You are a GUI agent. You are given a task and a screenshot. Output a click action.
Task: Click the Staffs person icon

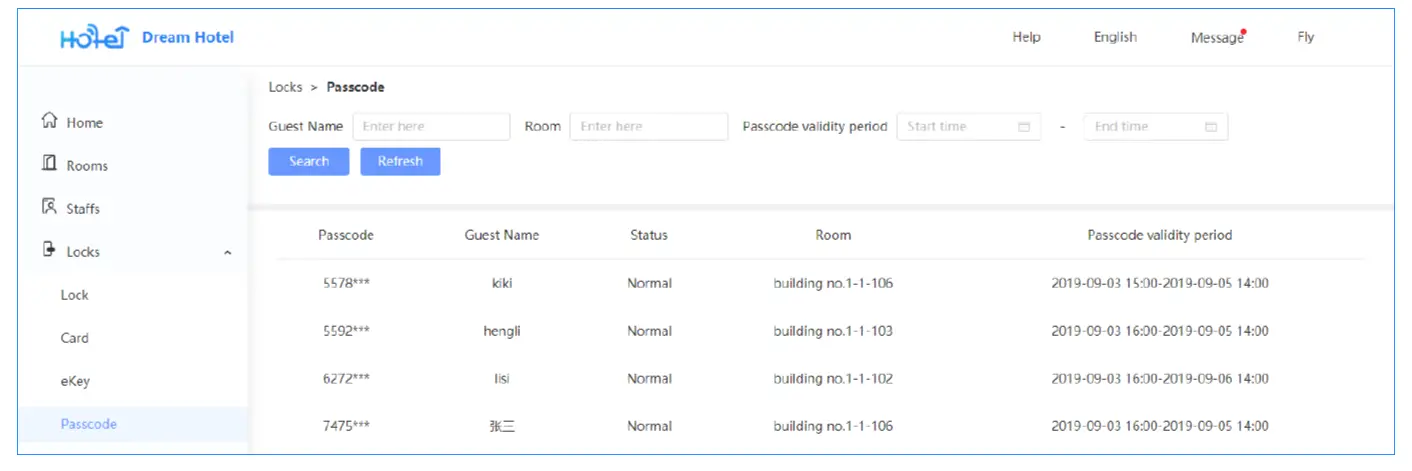pyautogui.click(x=49, y=207)
